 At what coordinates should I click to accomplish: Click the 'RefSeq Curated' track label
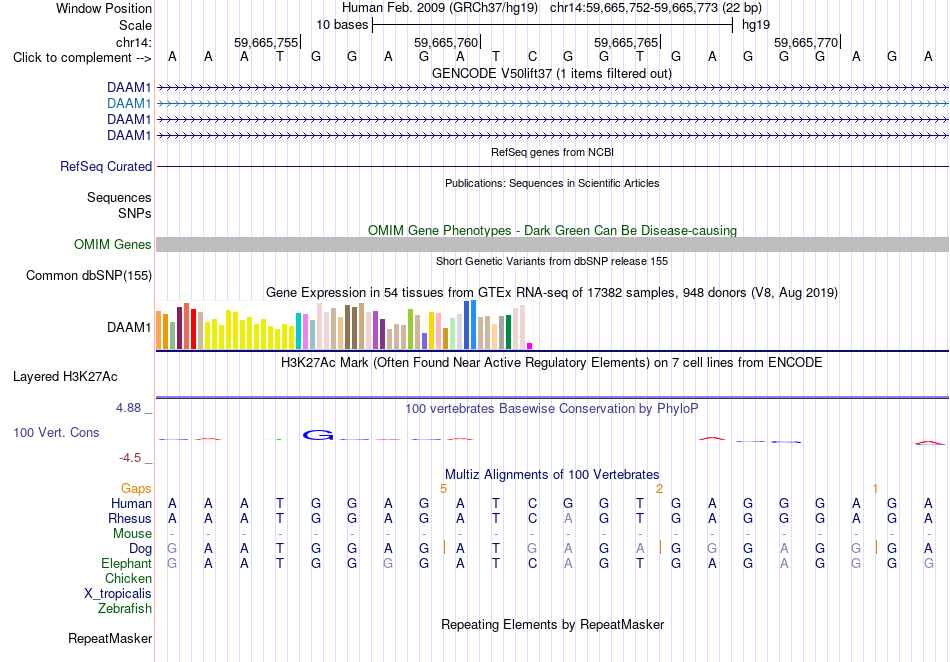click(x=105, y=167)
